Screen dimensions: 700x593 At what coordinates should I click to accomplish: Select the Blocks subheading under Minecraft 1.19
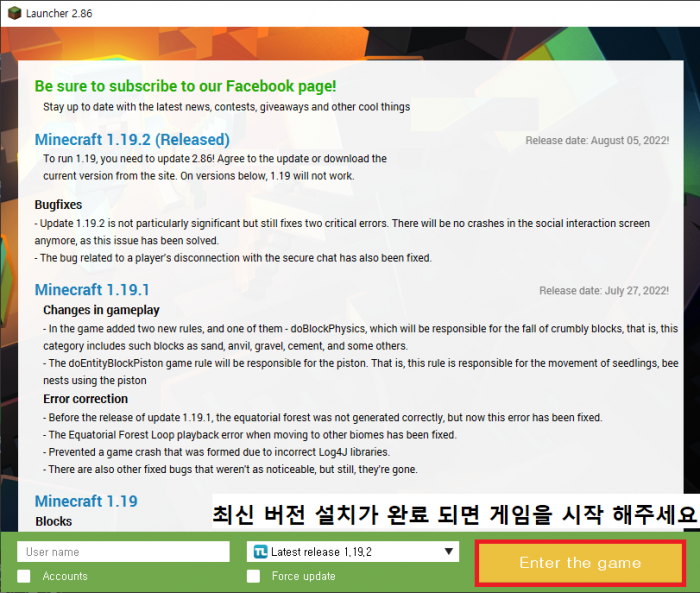point(54,521)
